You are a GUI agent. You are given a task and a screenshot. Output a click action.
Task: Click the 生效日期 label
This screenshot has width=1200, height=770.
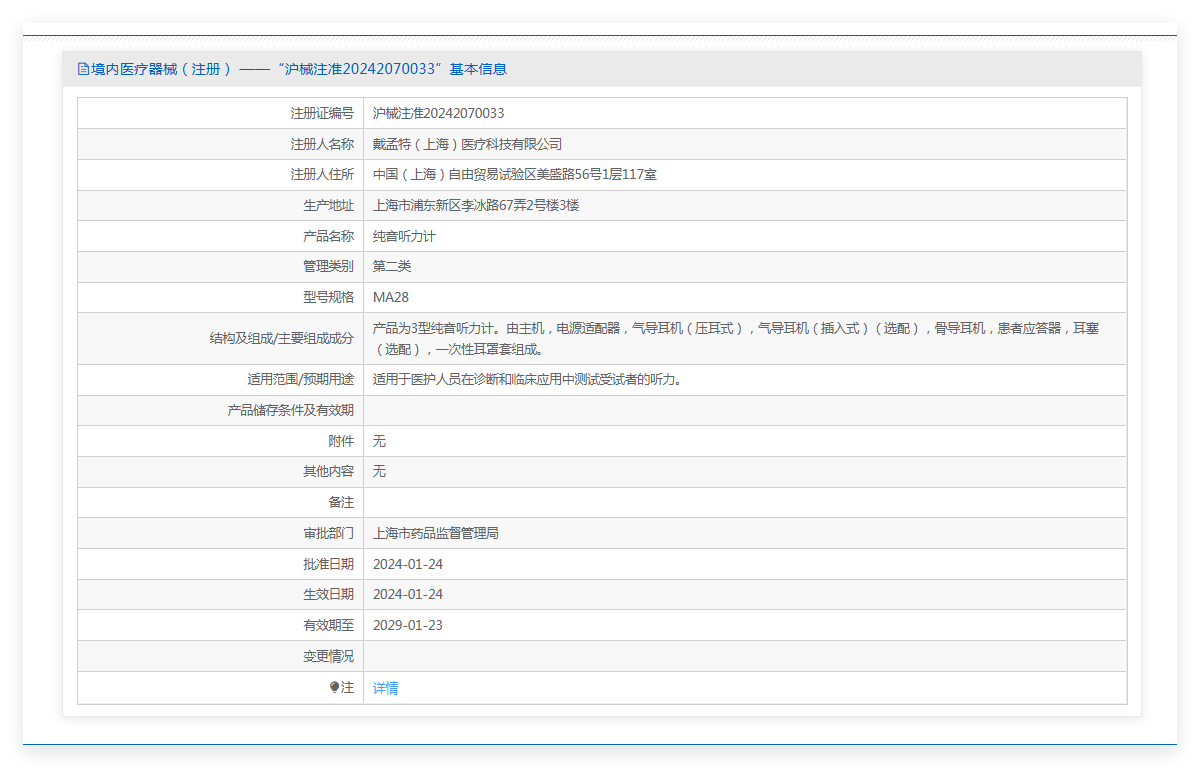point(328,594)
